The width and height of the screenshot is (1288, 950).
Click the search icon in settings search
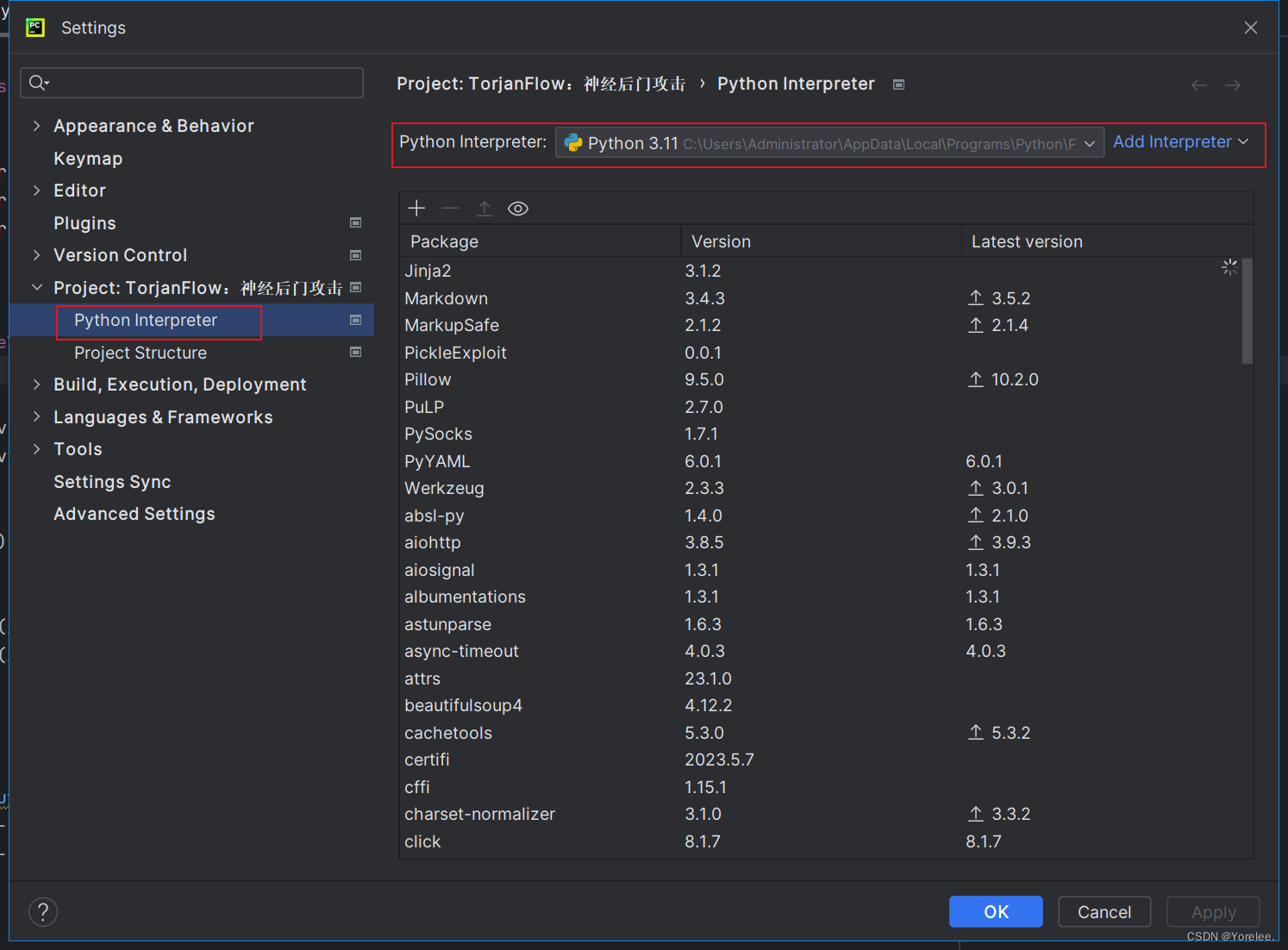[39, 83]
